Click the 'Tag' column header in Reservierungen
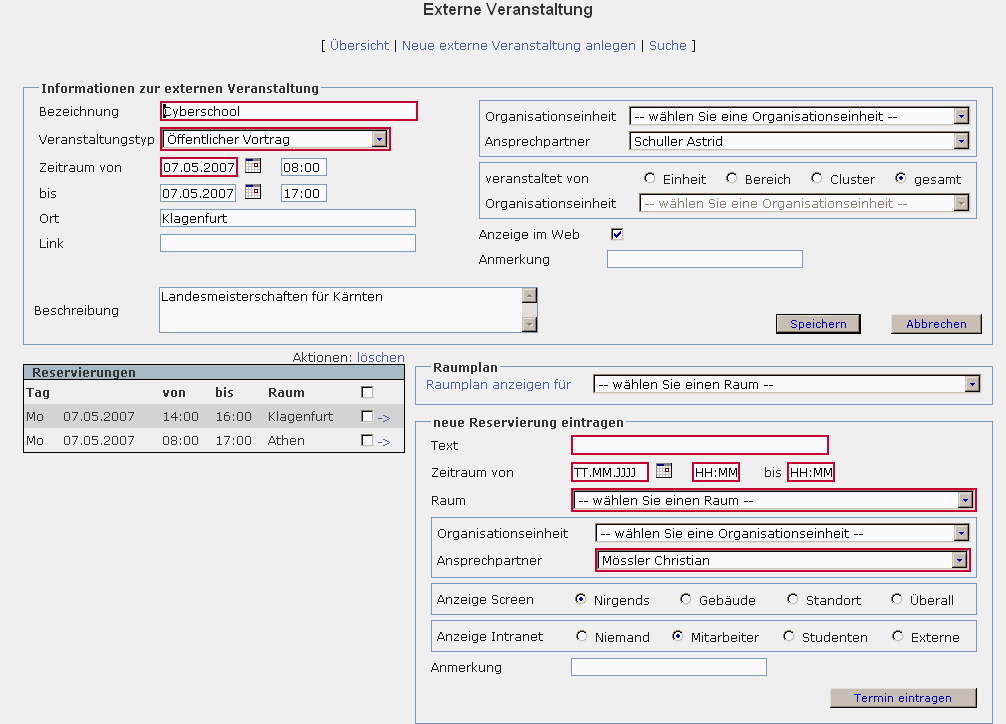1006x724 pixels. click(38, 392)
